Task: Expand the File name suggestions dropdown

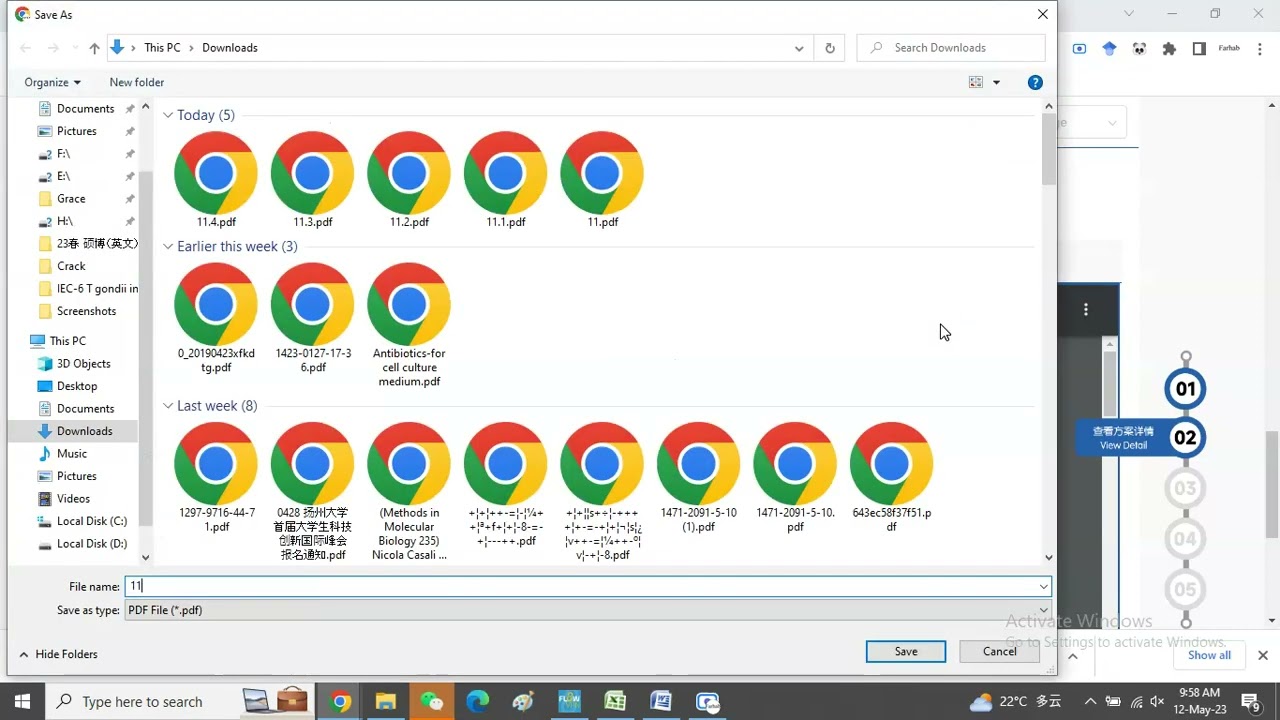Action: 1043,587
